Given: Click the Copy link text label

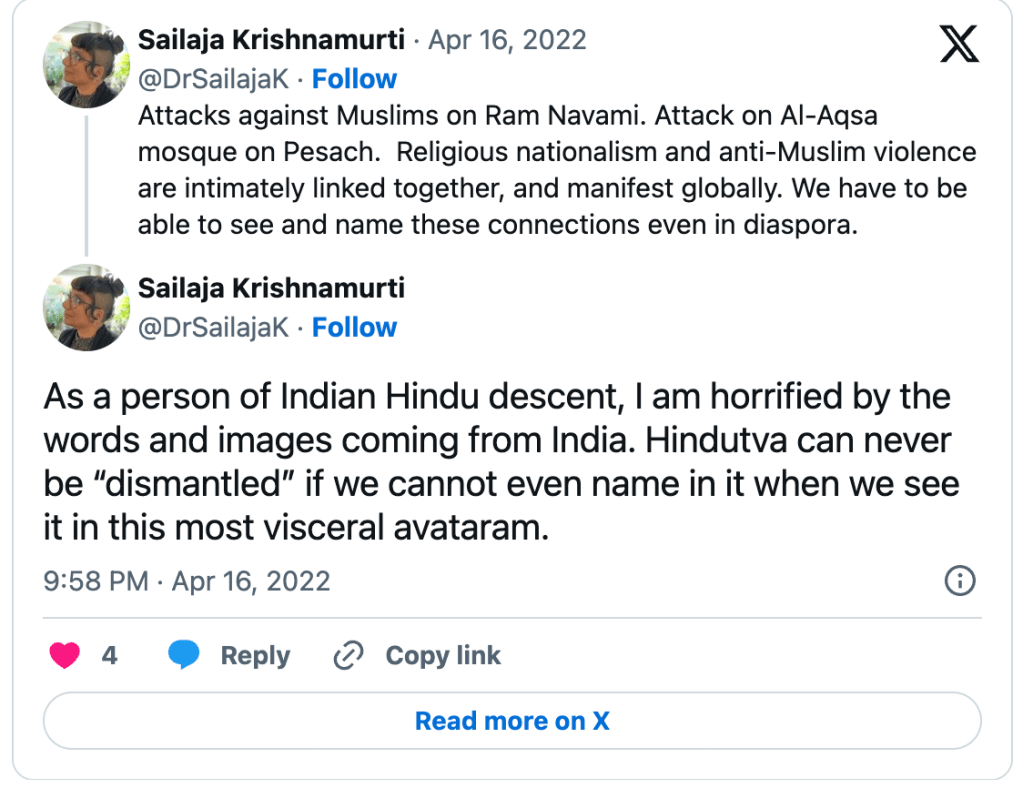Looking at the screenshot, I should click(443, 656).
